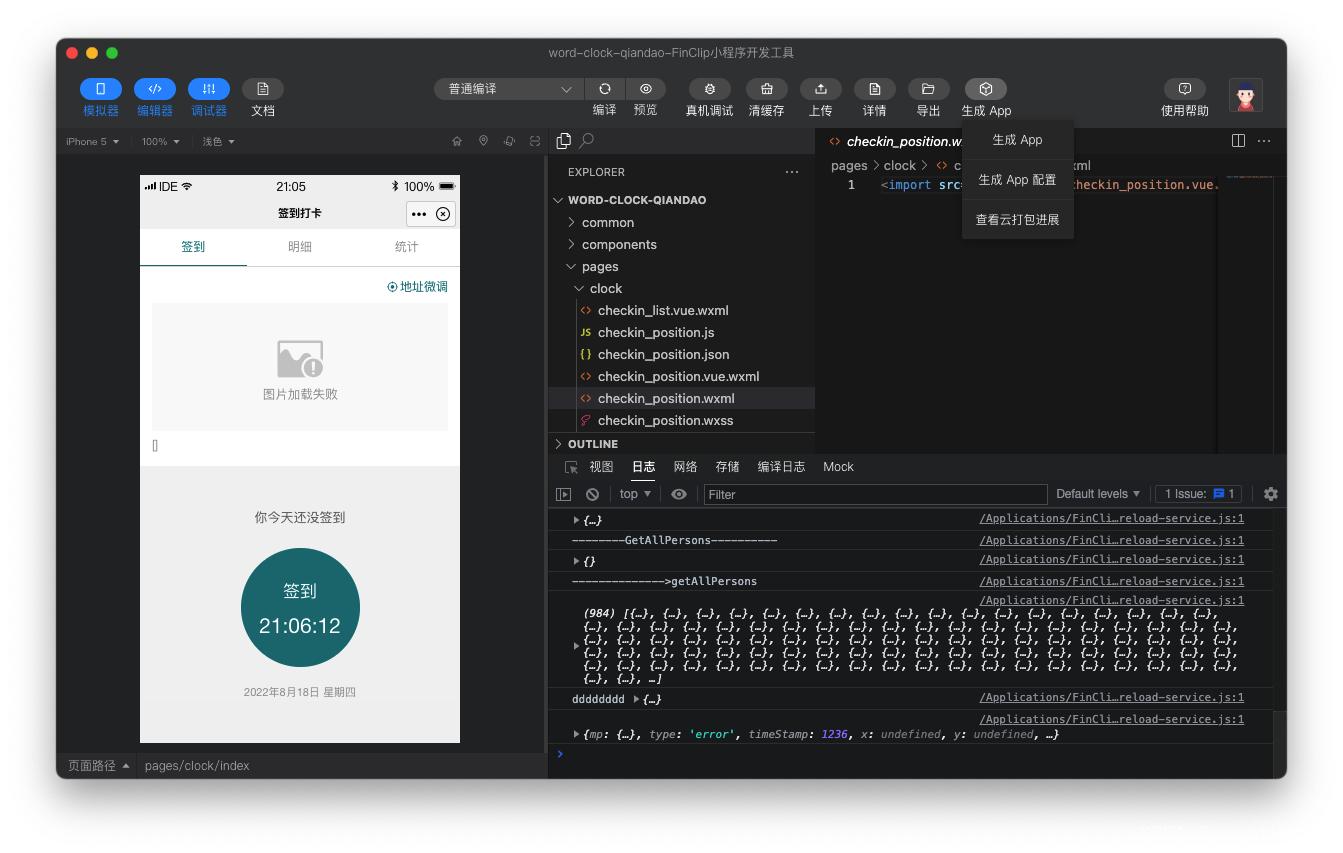Open the 详情 details icon
Viewport: 1343px width, 853px height.
(875, 89)
